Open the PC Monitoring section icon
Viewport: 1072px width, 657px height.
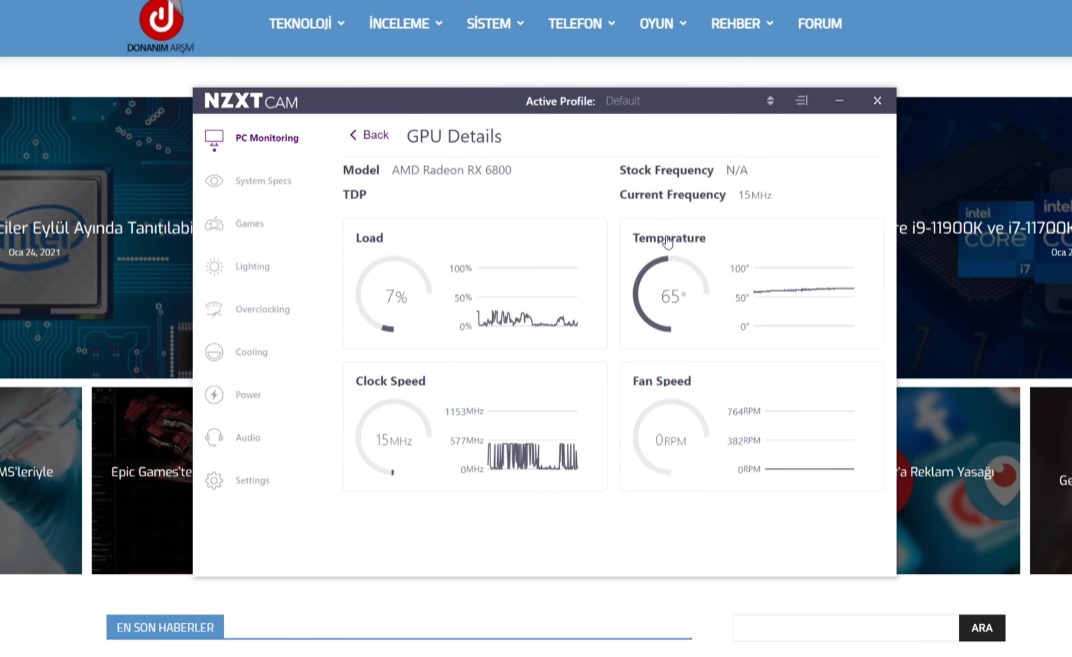point(214,139)
